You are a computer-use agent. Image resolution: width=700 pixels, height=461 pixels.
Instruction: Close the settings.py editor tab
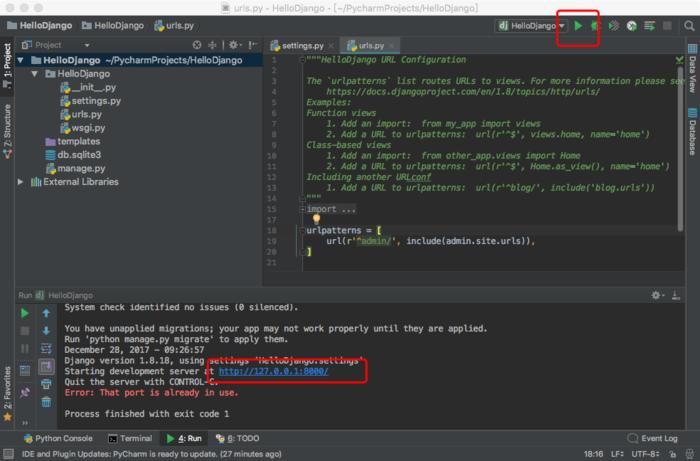coord(331,46)
